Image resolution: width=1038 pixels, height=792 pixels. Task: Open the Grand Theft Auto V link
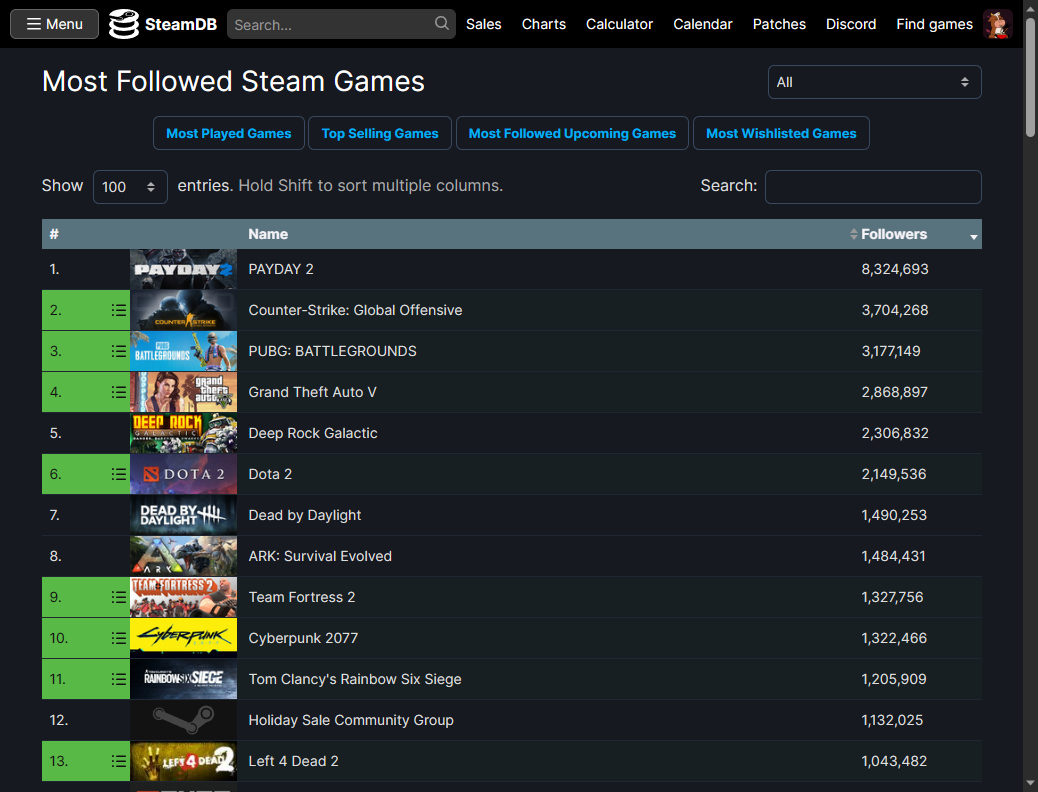click(x=312, y=392)
